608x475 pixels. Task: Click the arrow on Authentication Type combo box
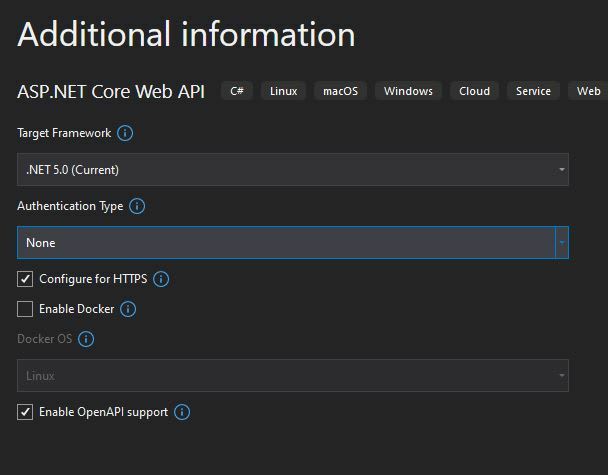[562, 243]
